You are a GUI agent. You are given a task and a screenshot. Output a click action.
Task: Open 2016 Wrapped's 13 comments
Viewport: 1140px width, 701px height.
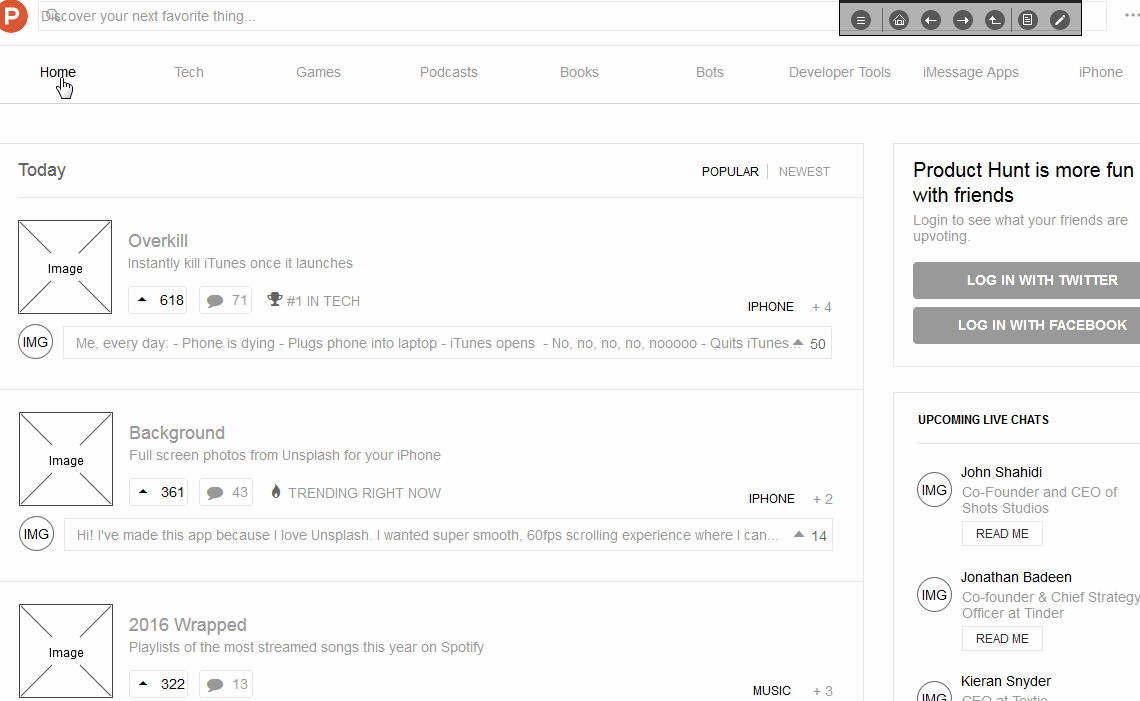click(x=226, y=684)
